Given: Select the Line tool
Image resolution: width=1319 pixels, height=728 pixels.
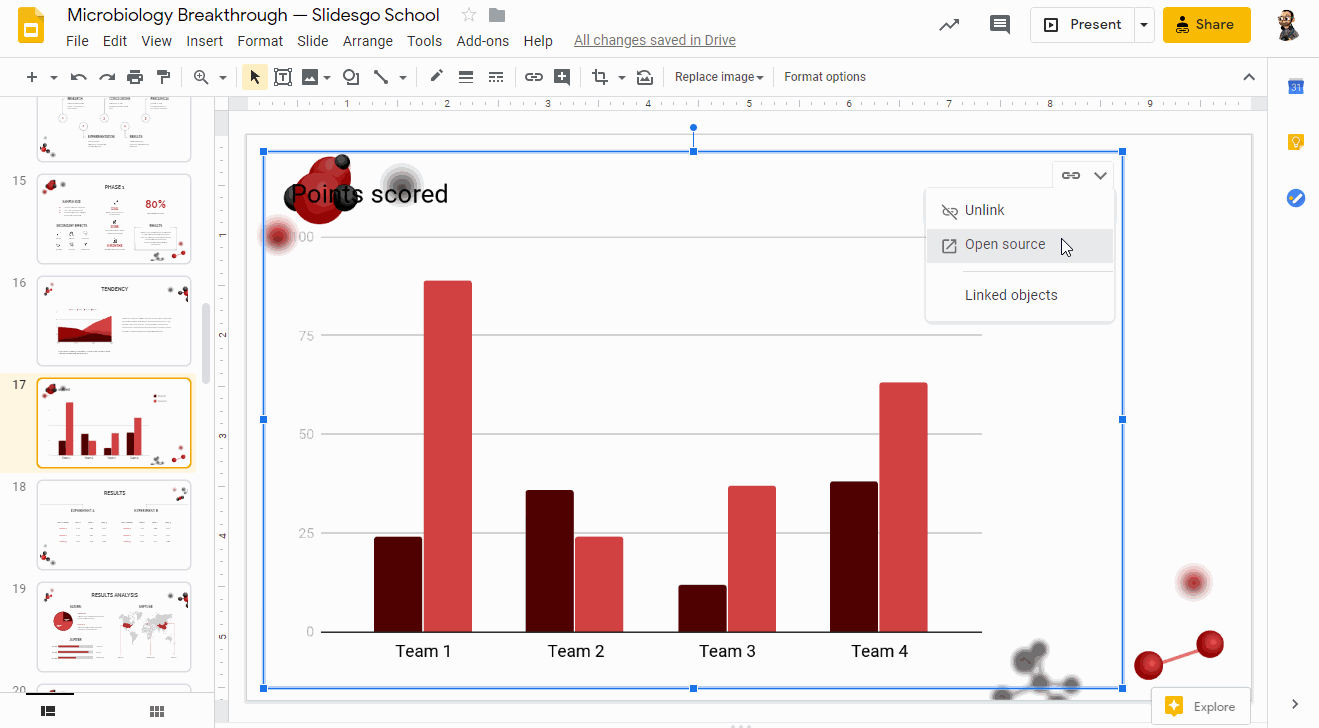Looking at the screenshot, I should click(x=381, y=77).
